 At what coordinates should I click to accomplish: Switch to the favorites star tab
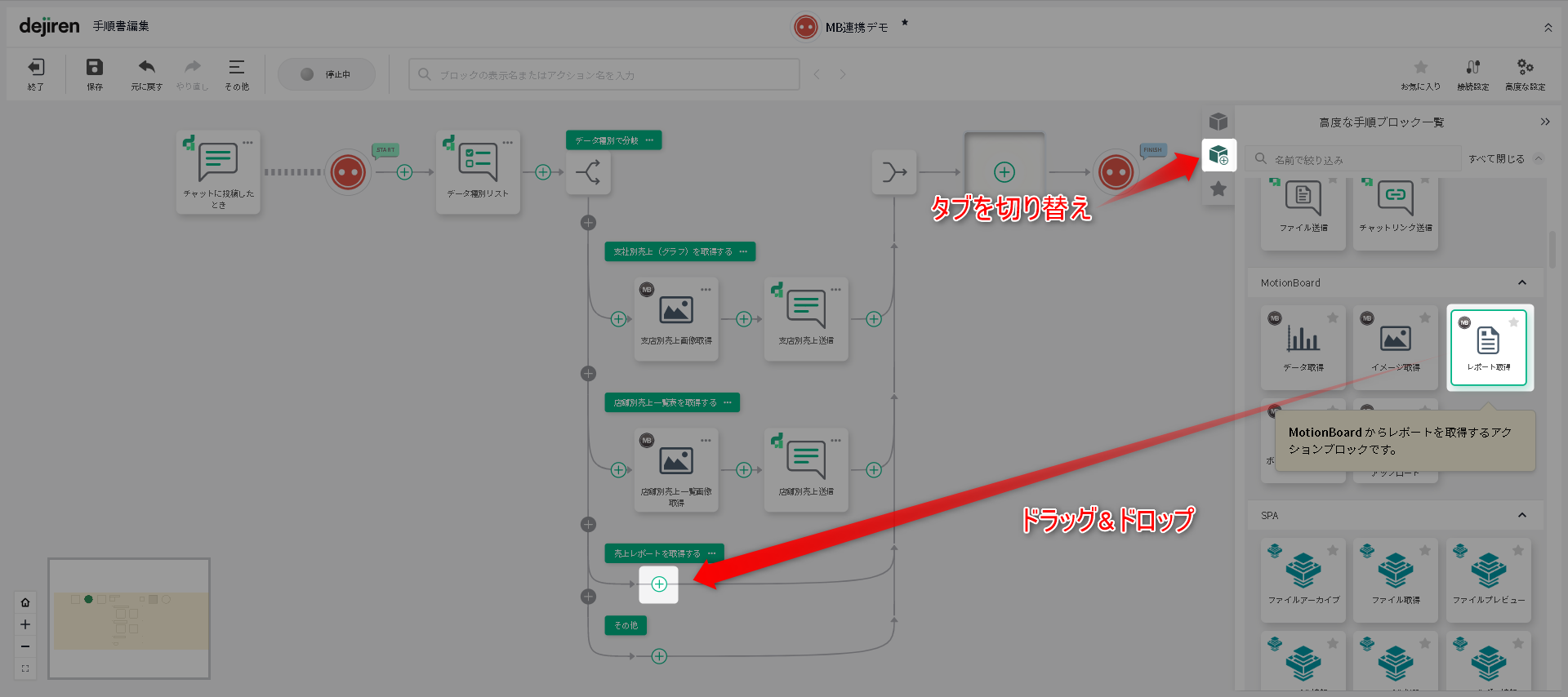(1218, 189)
